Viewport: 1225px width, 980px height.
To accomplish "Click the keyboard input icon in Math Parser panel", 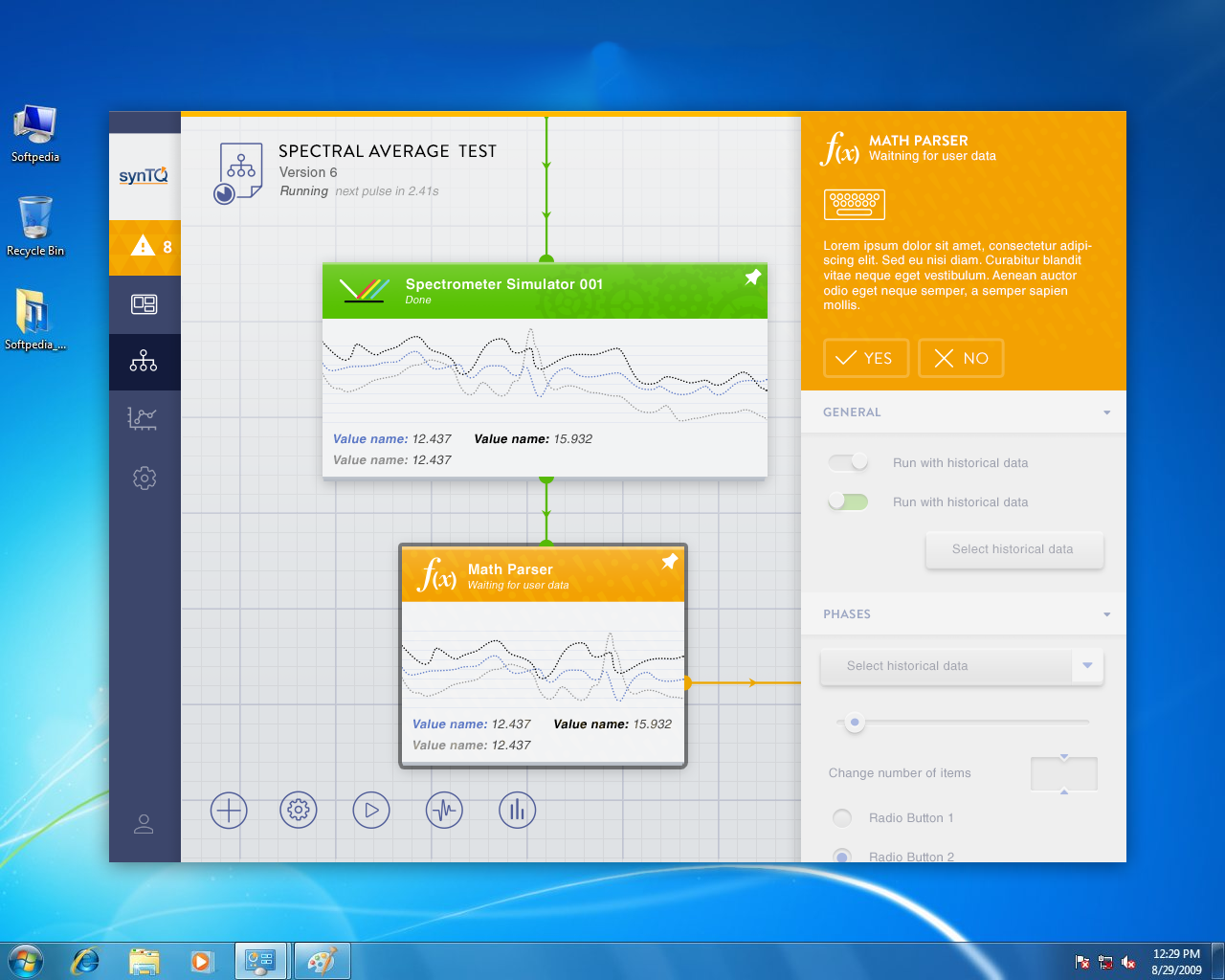I will click(x=855, y=204).
